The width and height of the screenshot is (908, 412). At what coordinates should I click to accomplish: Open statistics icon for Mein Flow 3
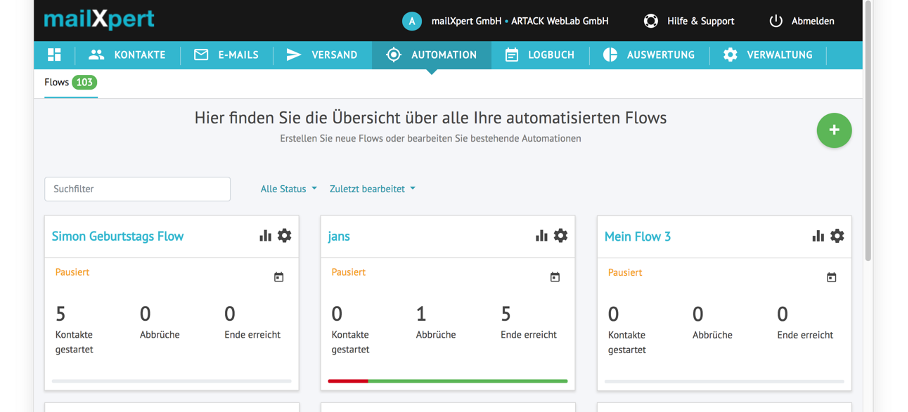pos(817,236)
